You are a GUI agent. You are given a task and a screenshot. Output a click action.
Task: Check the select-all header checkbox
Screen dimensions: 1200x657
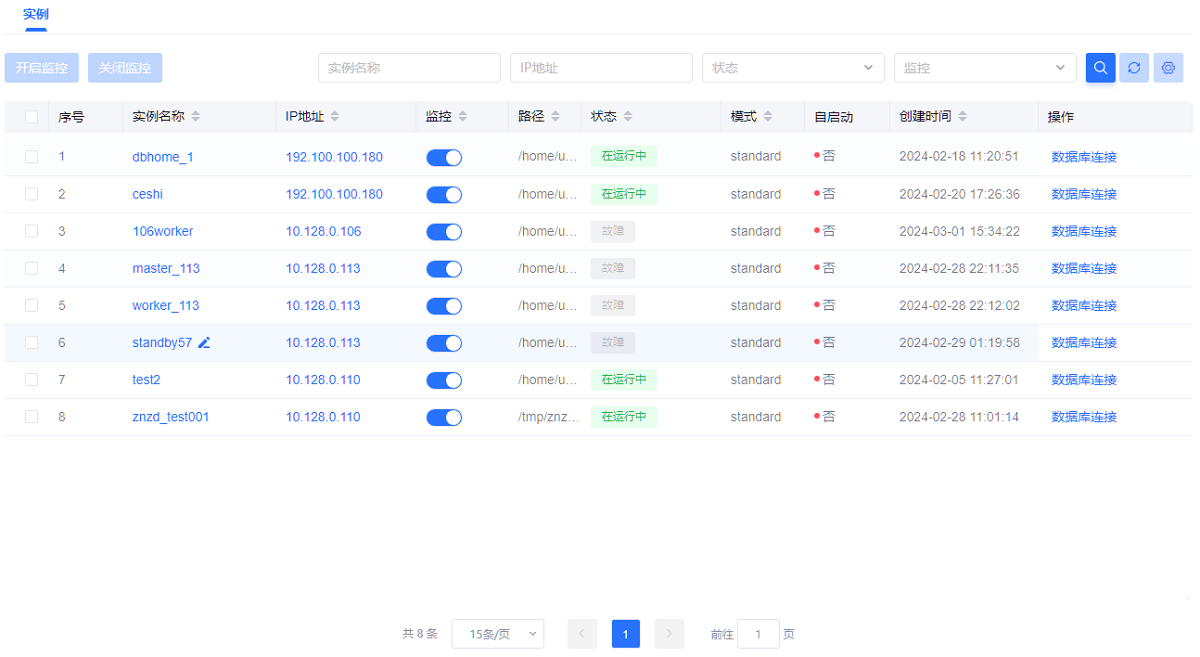32,117
